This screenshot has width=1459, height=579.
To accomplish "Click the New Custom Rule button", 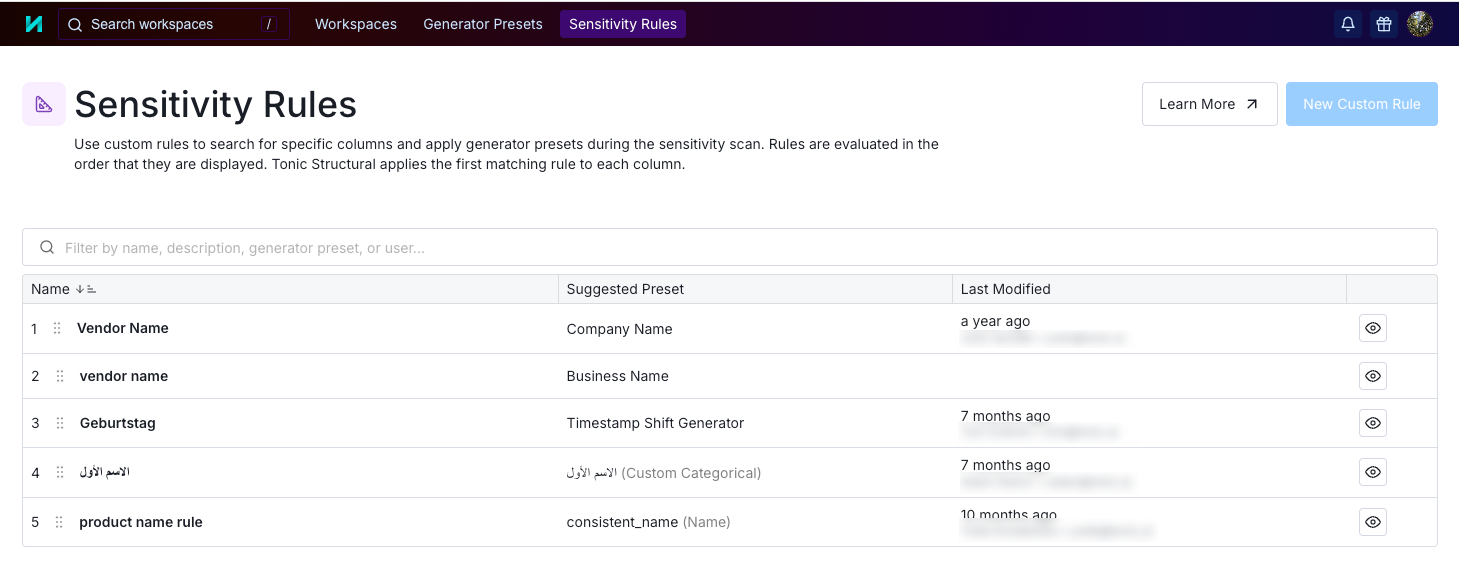I will click(x=1361, y=104).
